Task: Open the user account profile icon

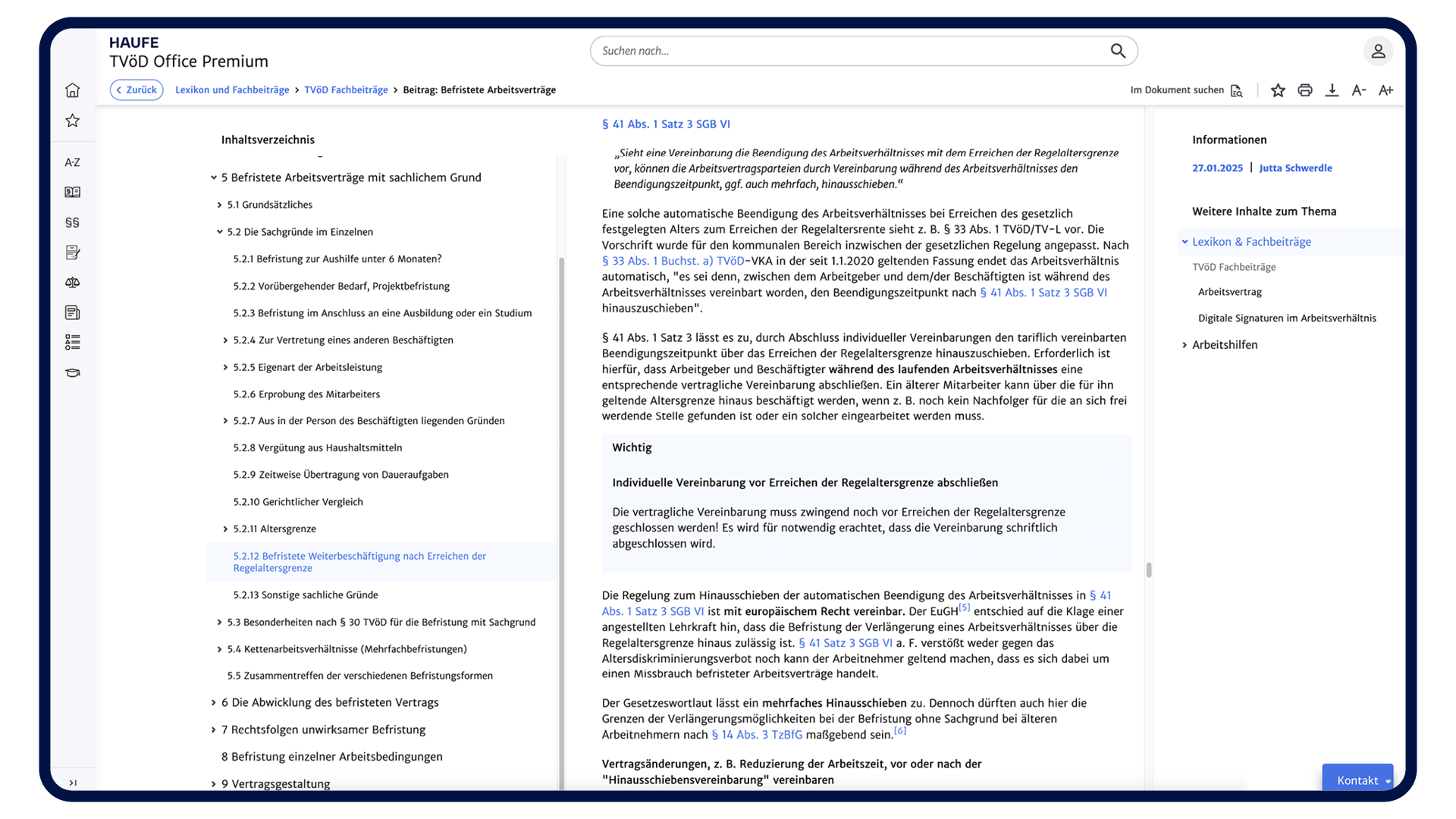Action: (x=1378, y=52)
